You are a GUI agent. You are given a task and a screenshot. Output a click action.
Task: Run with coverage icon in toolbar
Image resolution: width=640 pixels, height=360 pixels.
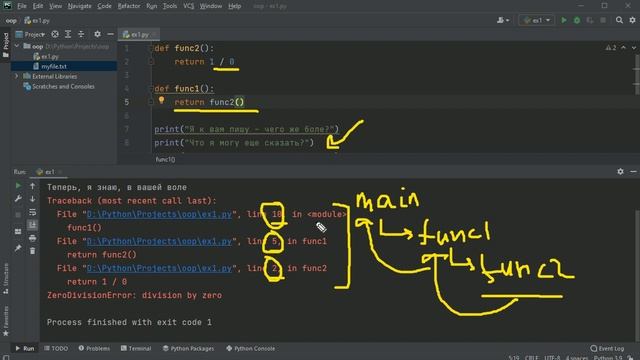(x=590, y=20)
